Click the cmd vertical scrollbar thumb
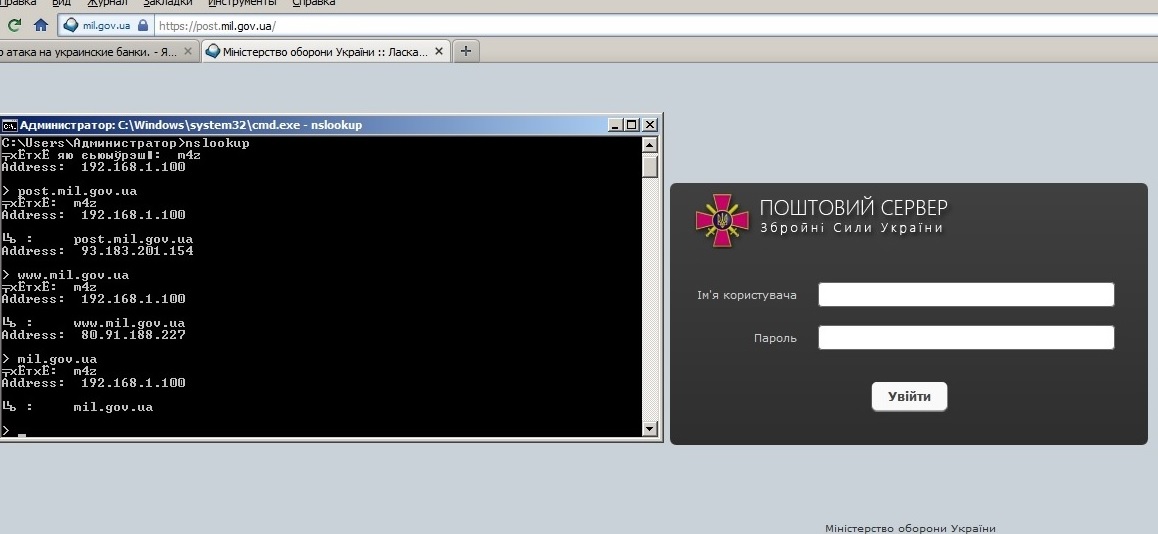Viewport: 1158px width, 534px height. [x=650, y=165]
